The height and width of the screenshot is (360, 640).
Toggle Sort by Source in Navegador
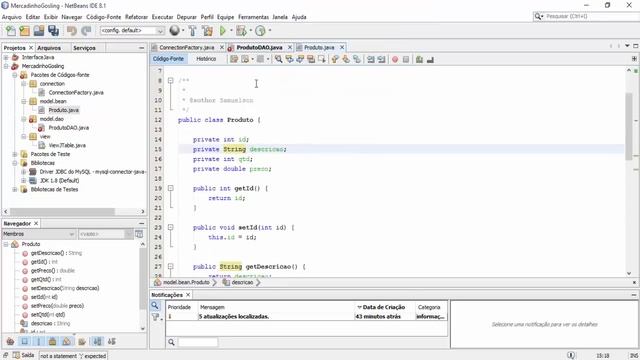pos(111,341)
